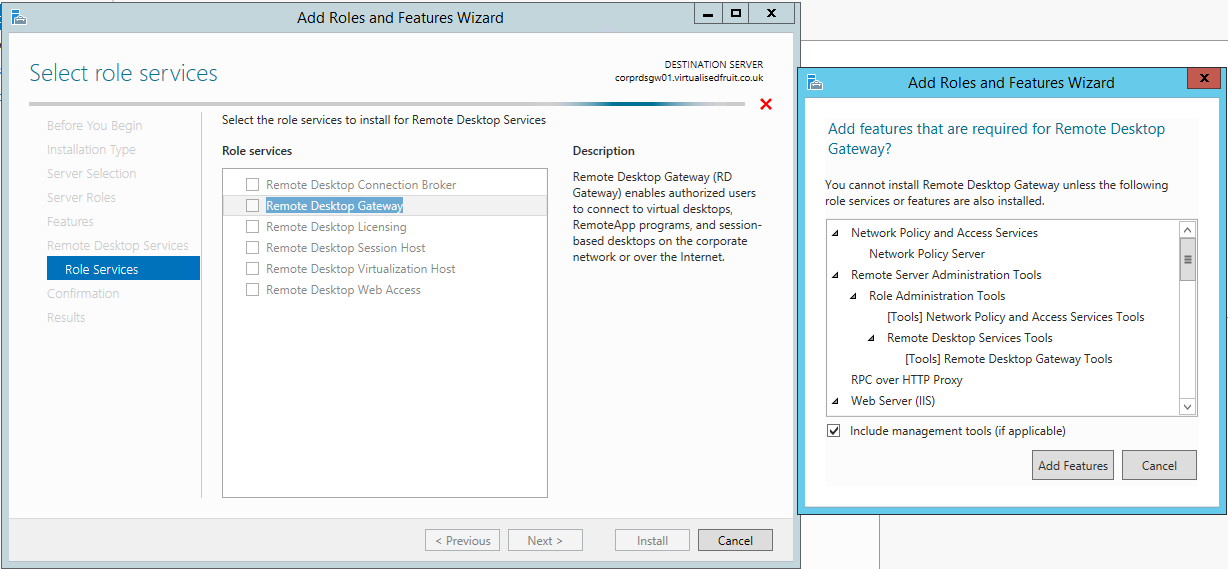Image resolution: width=1228 pixels, height=569 pixels.
Task: Click the wizard icon in main window title bar
Action: tap(18, 17)
